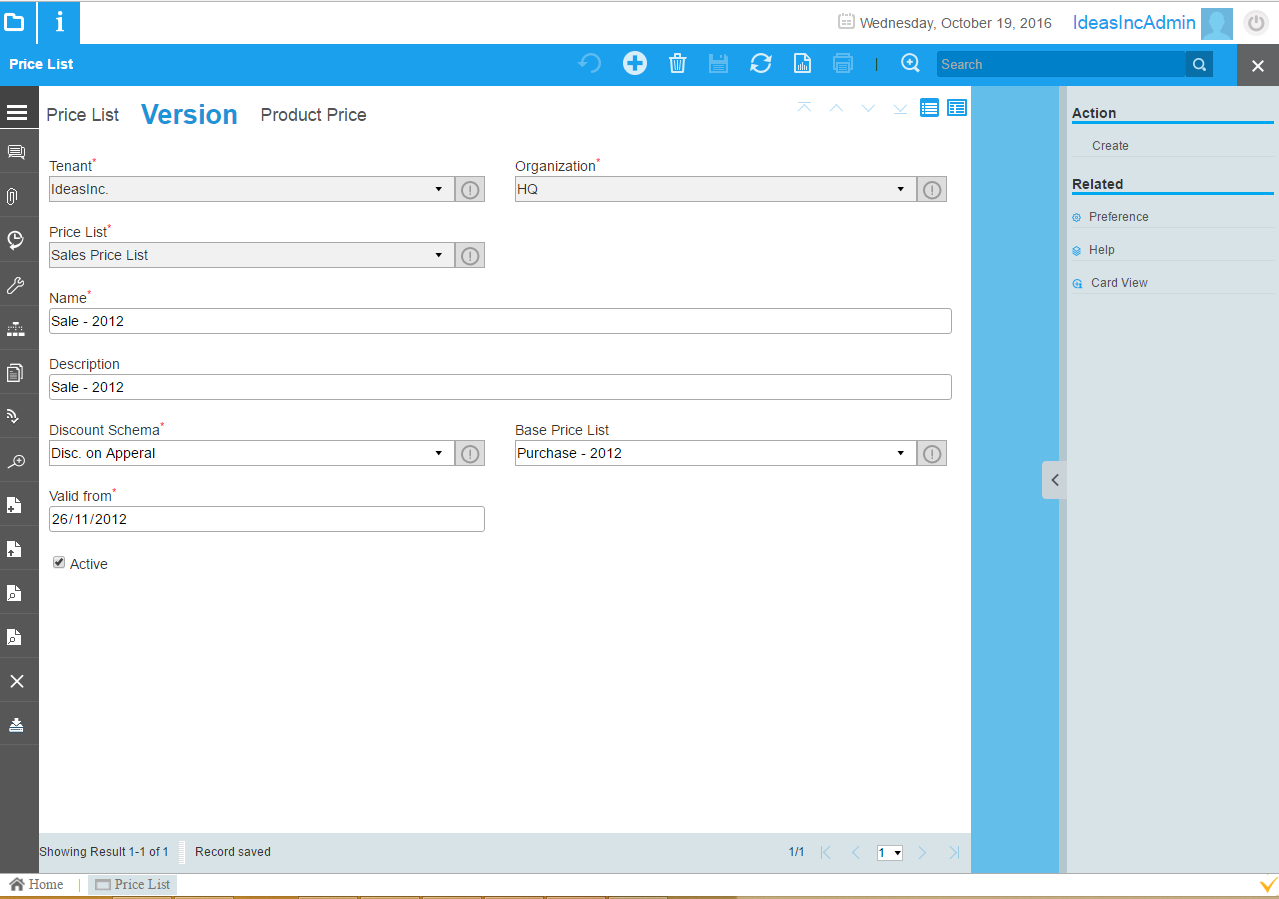This screenshot has height=899, width=1279.
Task: Open the hamburger menu in the left sidebar
Action: tap(17, 113)
